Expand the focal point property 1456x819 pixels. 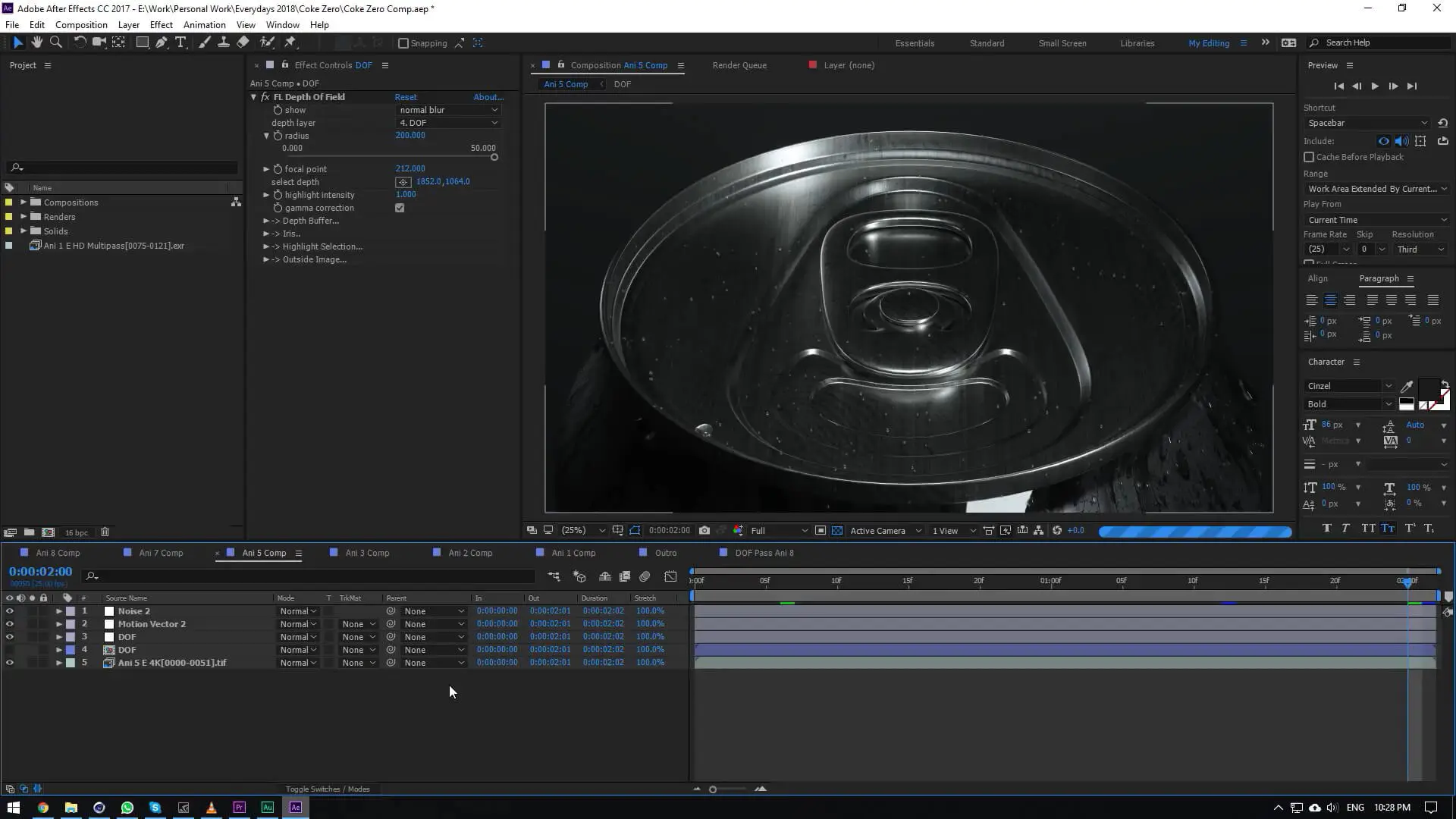[x=266, y=169]
